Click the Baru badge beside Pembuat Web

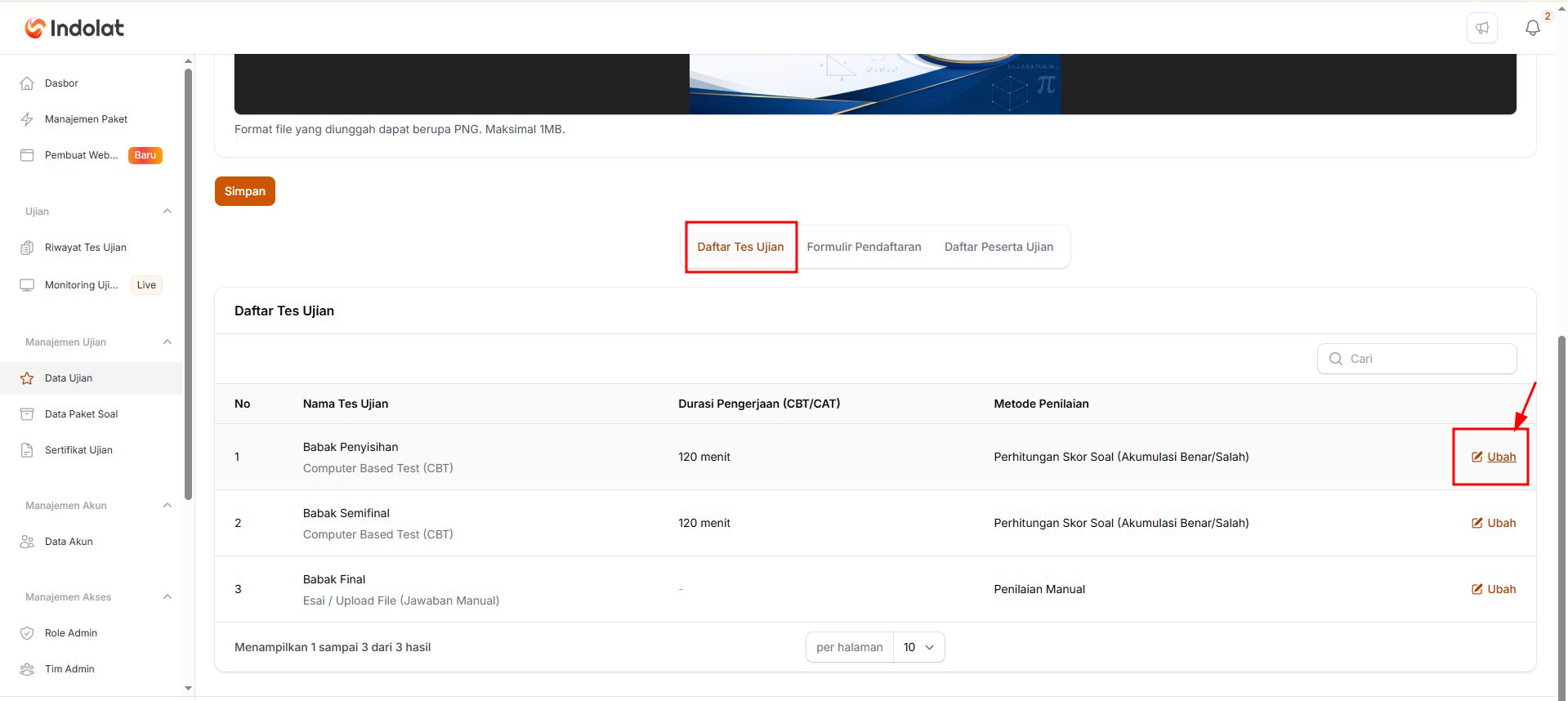(x=145, y=155)
